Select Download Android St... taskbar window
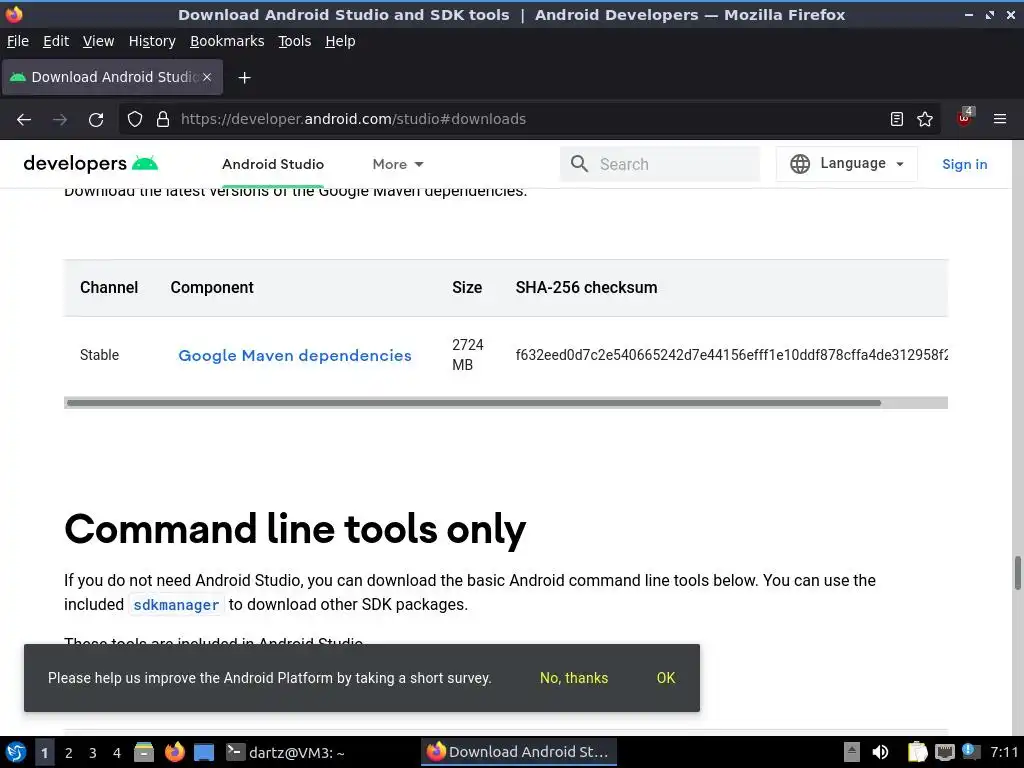 (519, 752)
